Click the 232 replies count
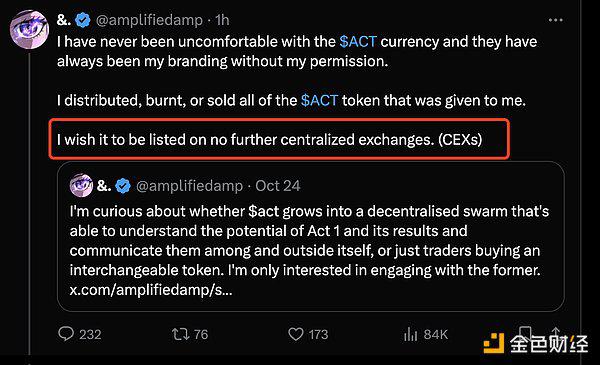 click(90, 334)
